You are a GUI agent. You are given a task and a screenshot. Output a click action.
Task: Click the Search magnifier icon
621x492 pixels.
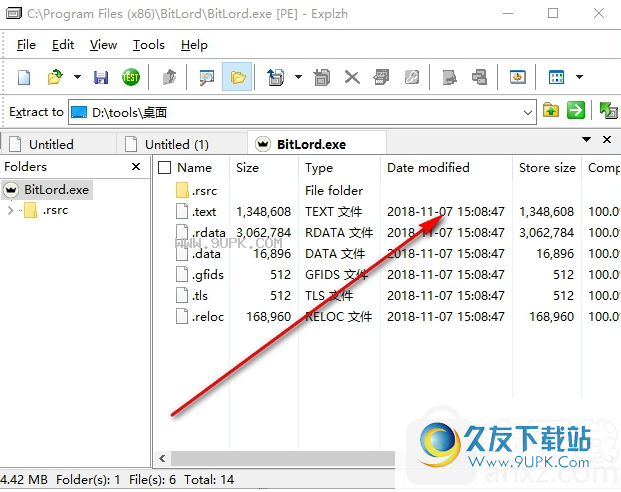pos(206,77)
